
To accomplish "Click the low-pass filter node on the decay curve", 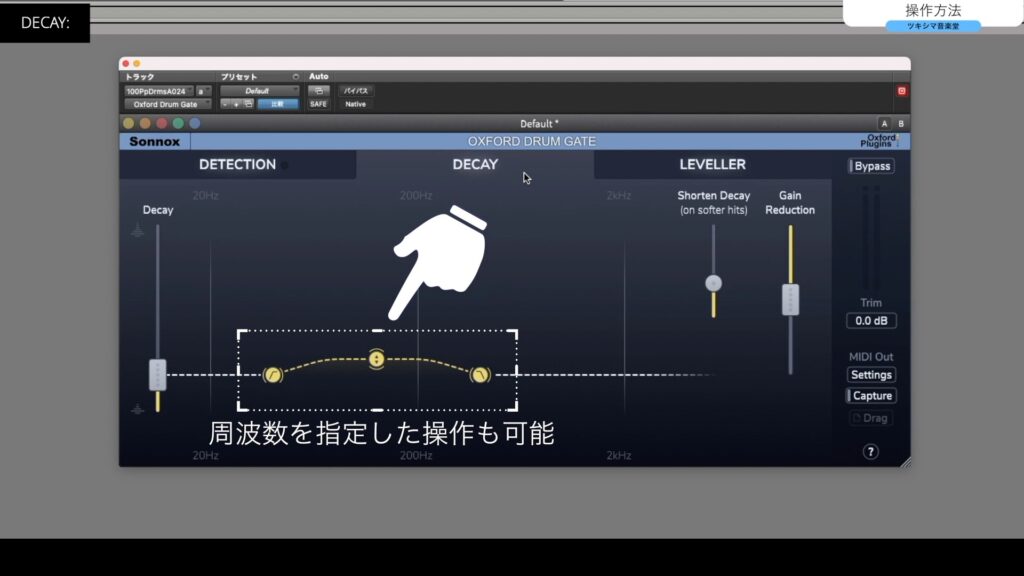I will coord(480,375).
